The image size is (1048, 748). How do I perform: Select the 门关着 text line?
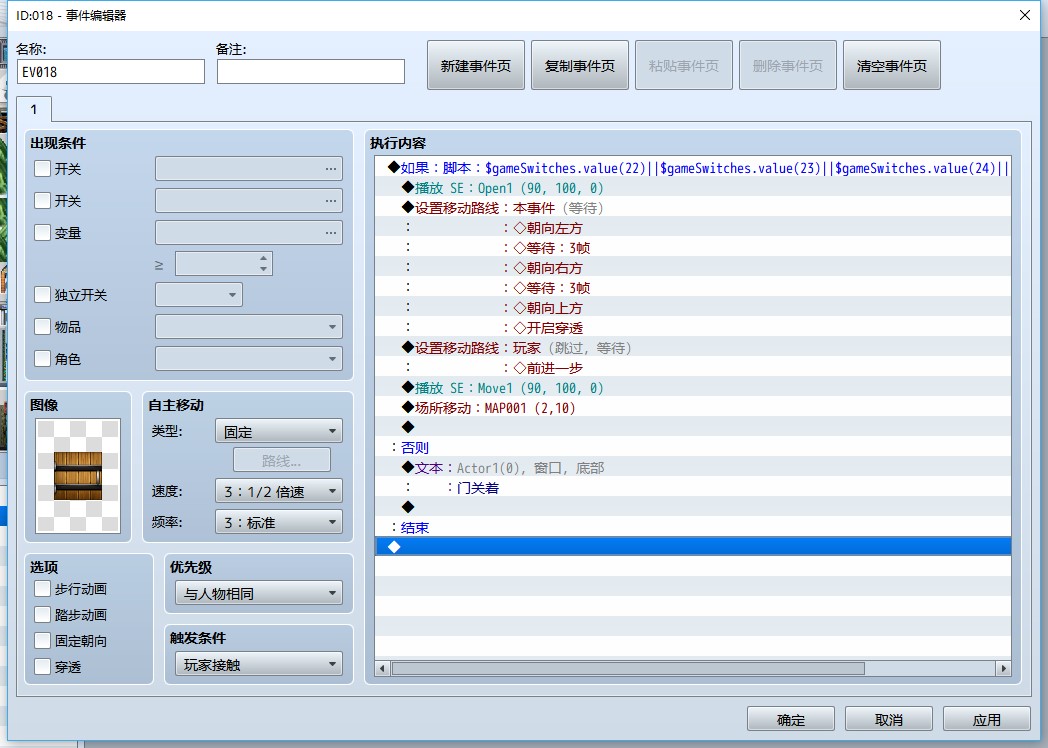click(692, 488)
